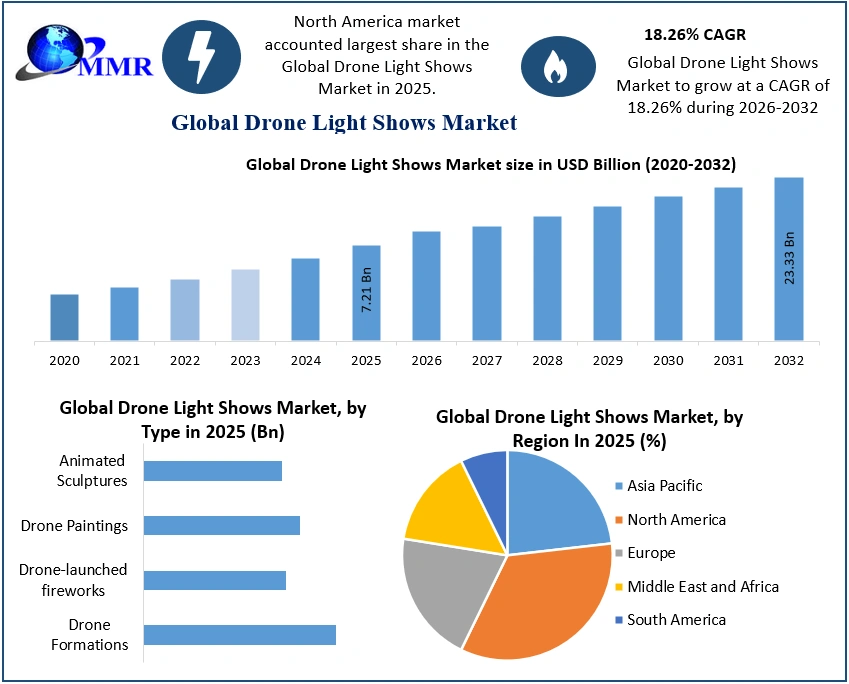Select the light-colored 2023 bar
This screenshot has width=849, height=684.
(x=245, y=305)
